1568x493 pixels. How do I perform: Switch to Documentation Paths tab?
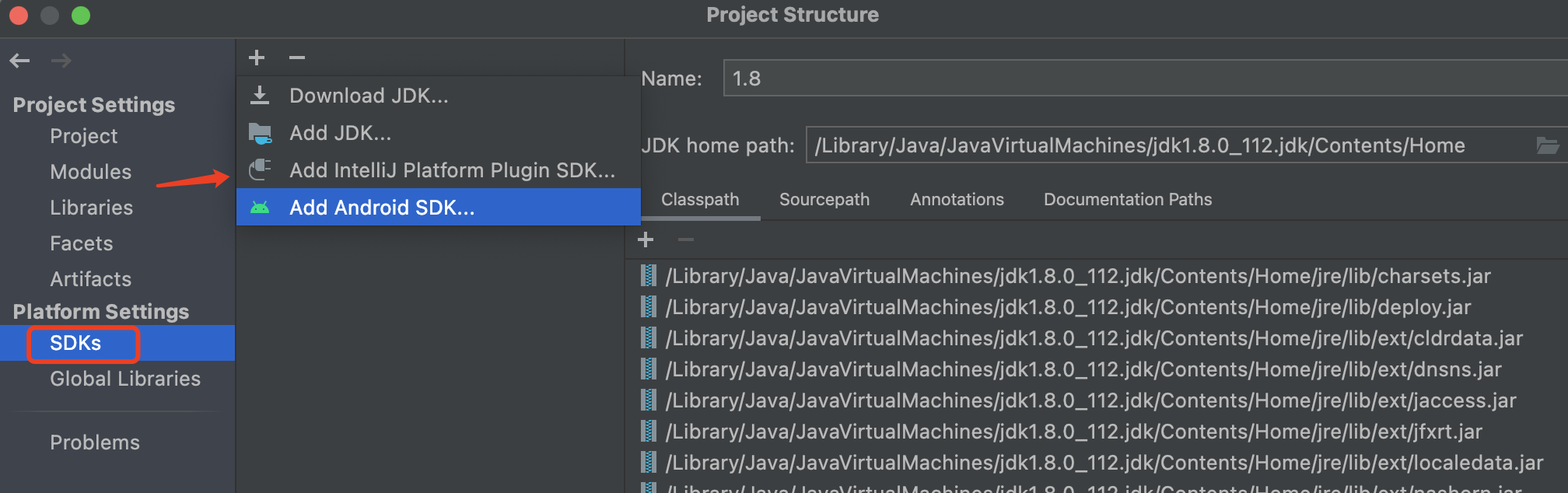(x=1127, y=200)
